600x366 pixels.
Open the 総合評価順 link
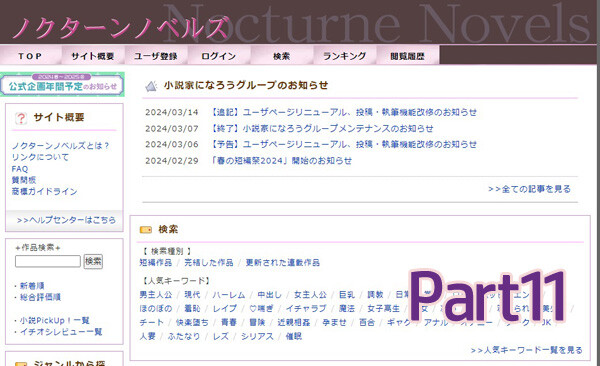[x=40, y=297]
